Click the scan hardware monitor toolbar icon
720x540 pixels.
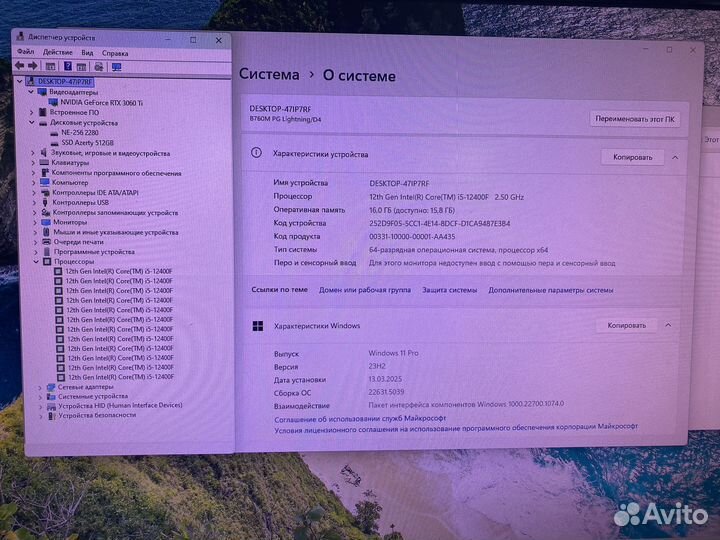[117, 67]
